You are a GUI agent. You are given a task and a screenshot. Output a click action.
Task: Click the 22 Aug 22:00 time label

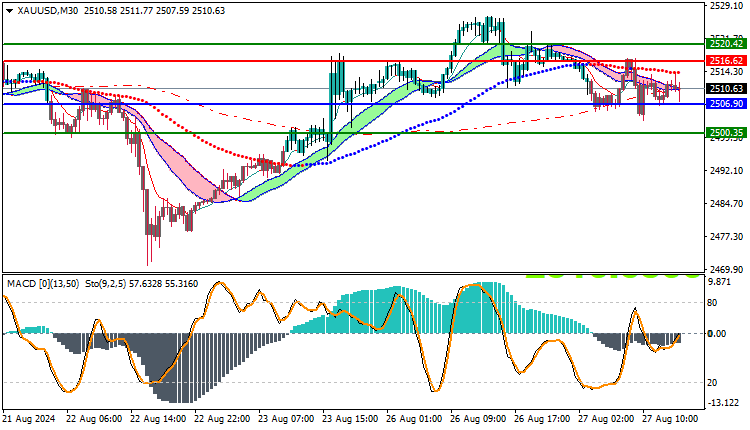point(222,419)
